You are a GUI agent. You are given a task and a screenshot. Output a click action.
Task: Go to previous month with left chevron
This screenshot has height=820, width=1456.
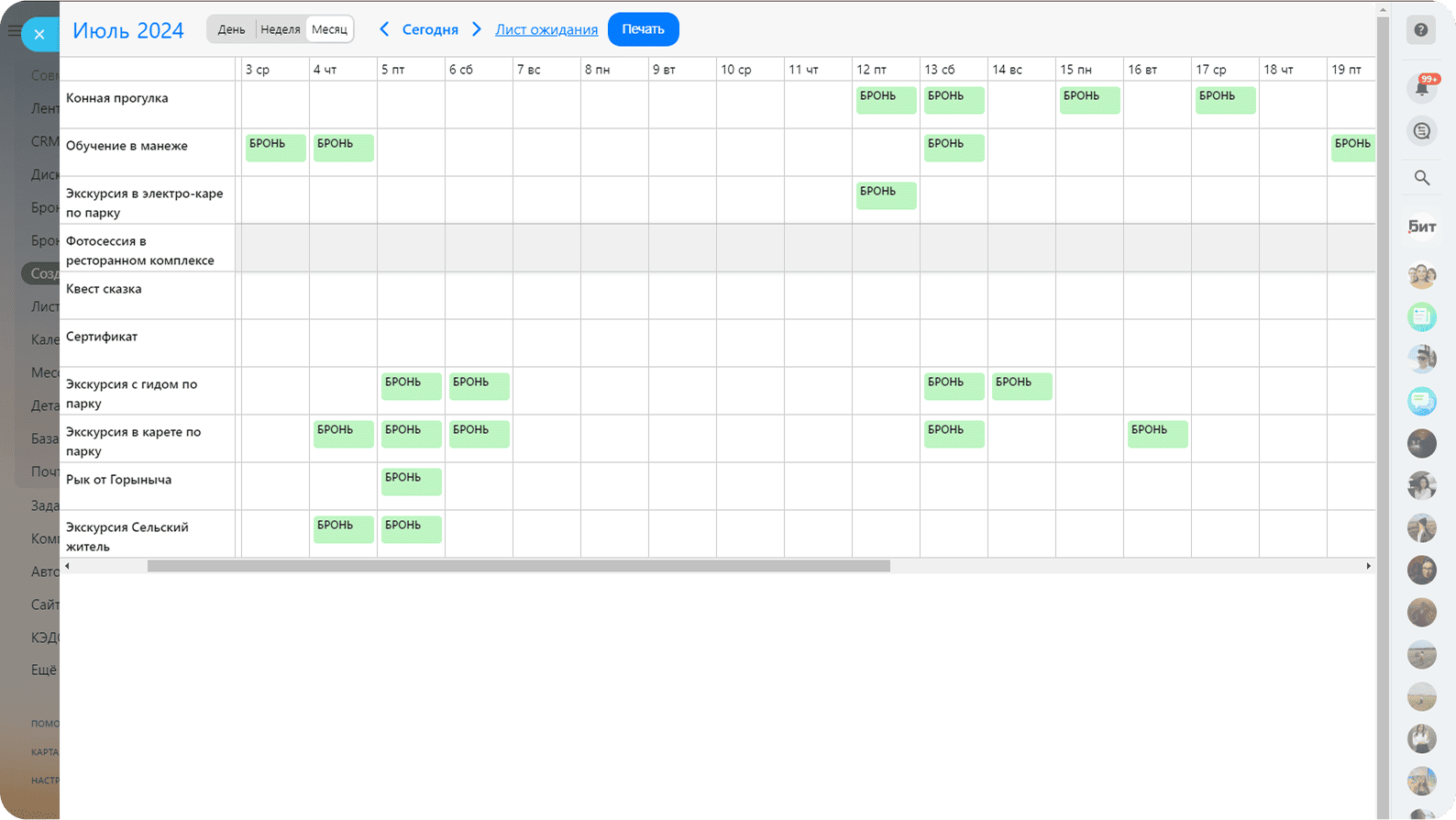tap(384, 29)
